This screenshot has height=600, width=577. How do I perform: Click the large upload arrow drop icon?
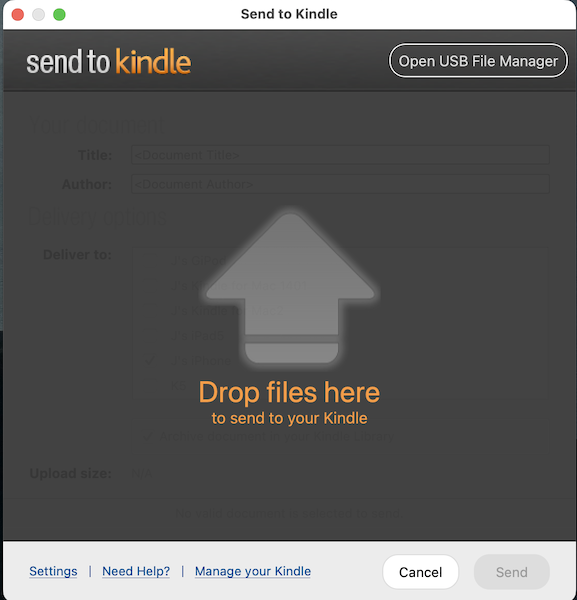(290, 288)
